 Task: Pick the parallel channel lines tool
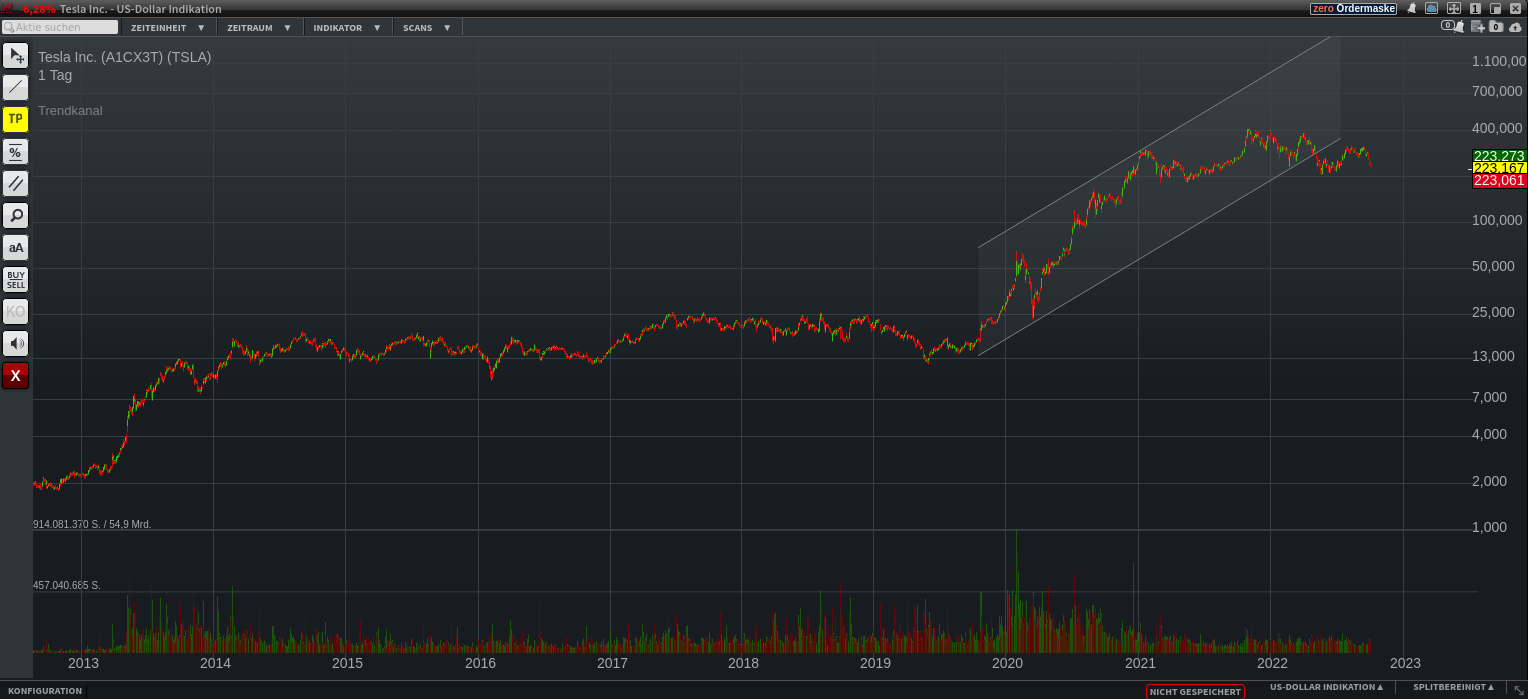[x=15, y=183]
